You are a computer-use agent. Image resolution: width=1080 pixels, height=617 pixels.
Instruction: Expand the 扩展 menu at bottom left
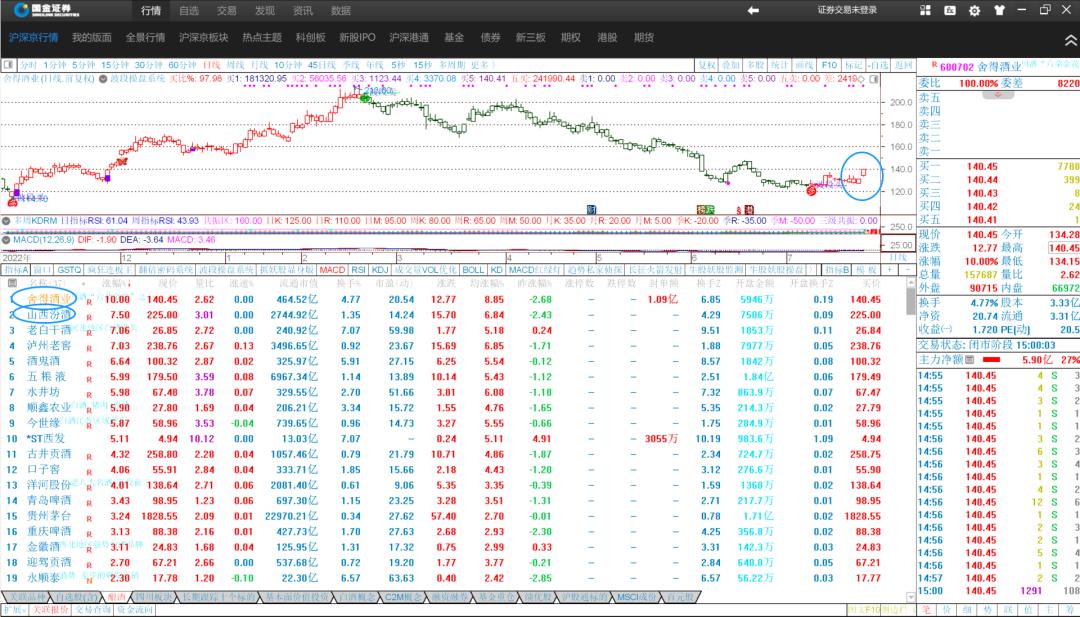pyautogui.click(x=13, y=609)
